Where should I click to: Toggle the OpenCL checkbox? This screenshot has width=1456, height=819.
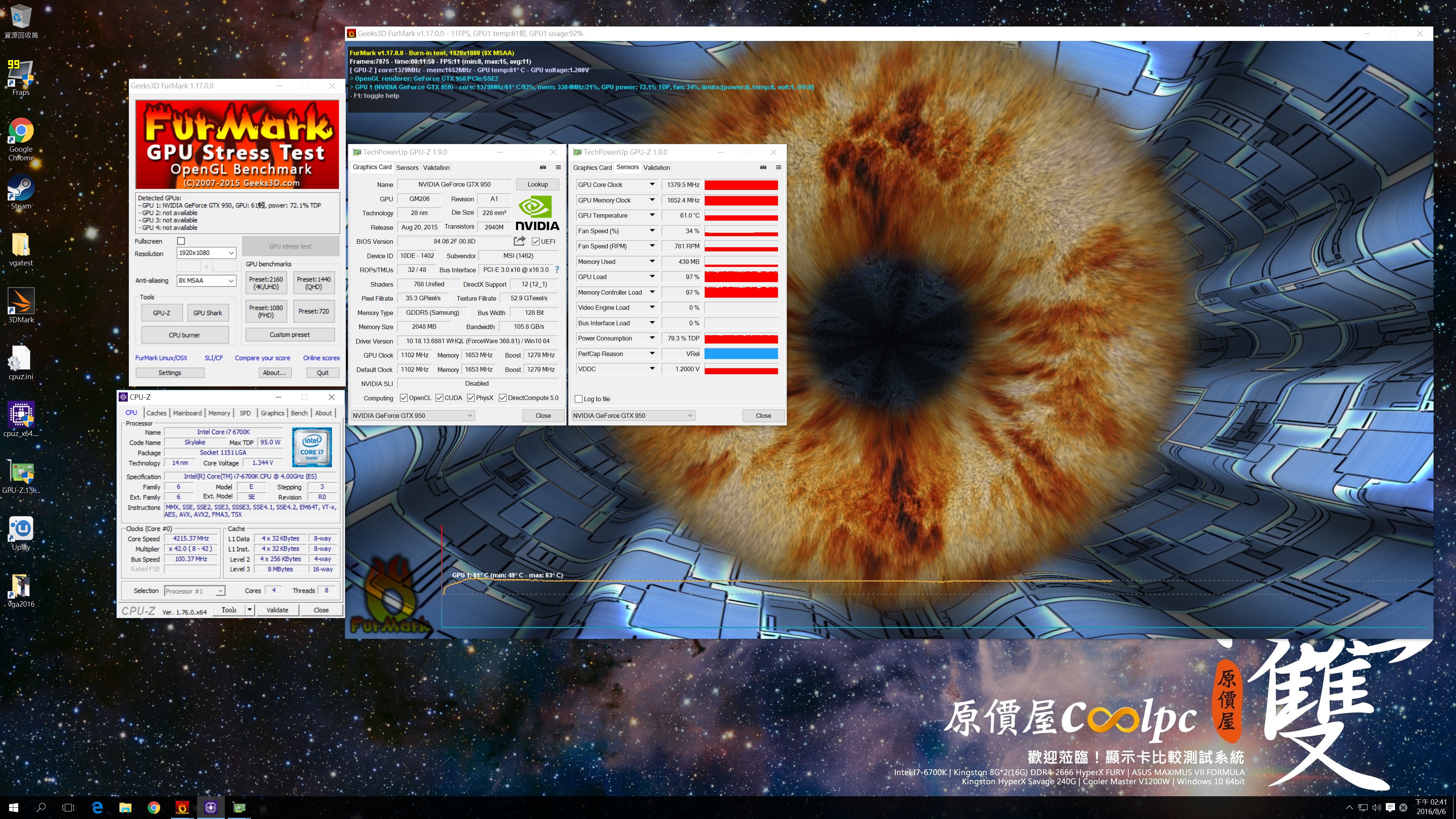point(403,398)
